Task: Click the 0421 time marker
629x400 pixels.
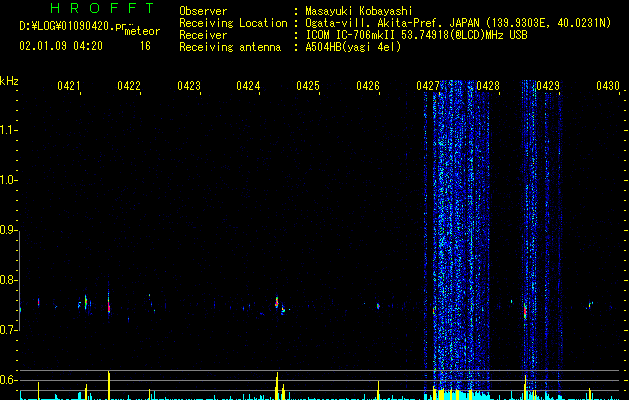Action: 69,85
